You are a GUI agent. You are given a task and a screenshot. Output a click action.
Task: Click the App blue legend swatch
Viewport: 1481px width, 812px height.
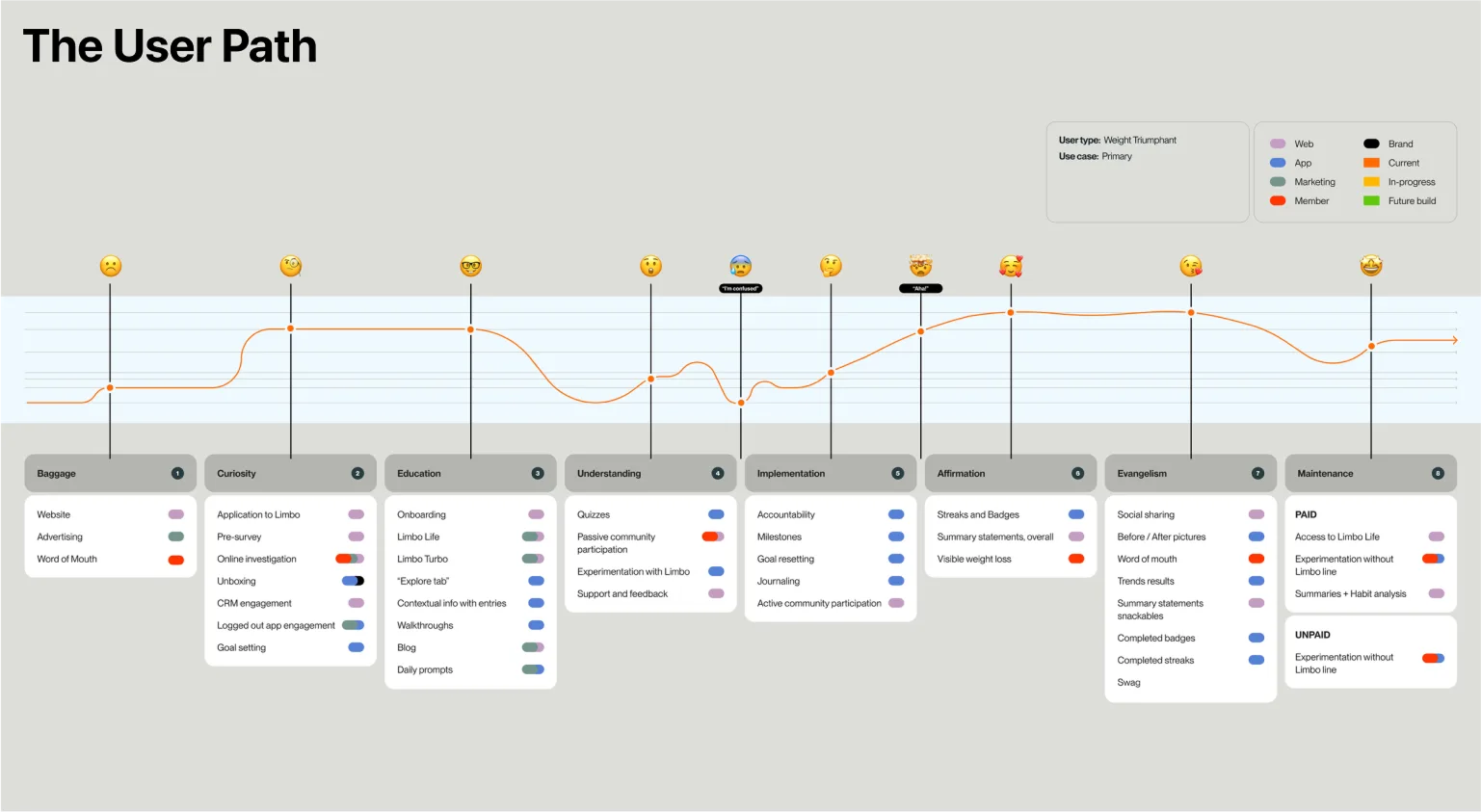(x=1278, y=163)
